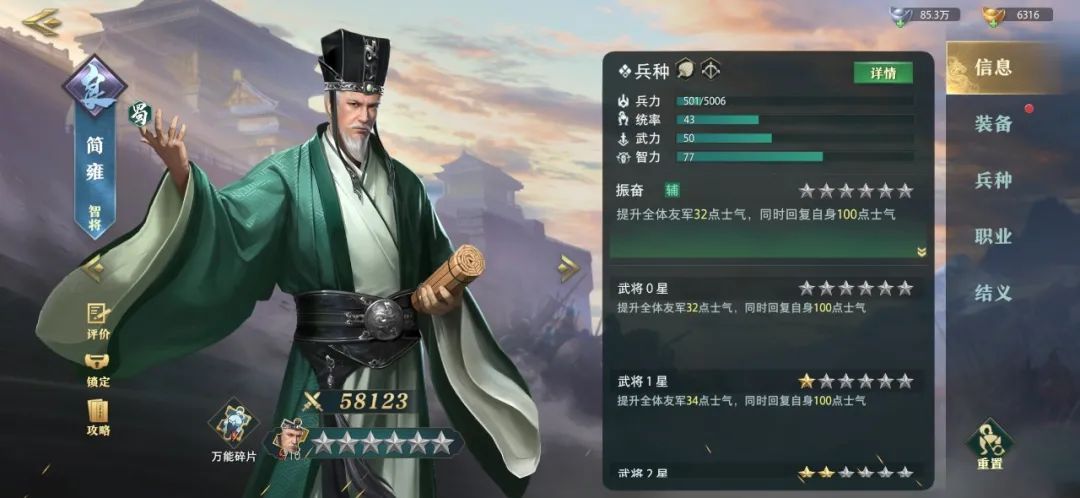The width and height of the screenshot is (1080, 498).
Task: Open the 职业 profession tab
Action: tap(993, 236)
